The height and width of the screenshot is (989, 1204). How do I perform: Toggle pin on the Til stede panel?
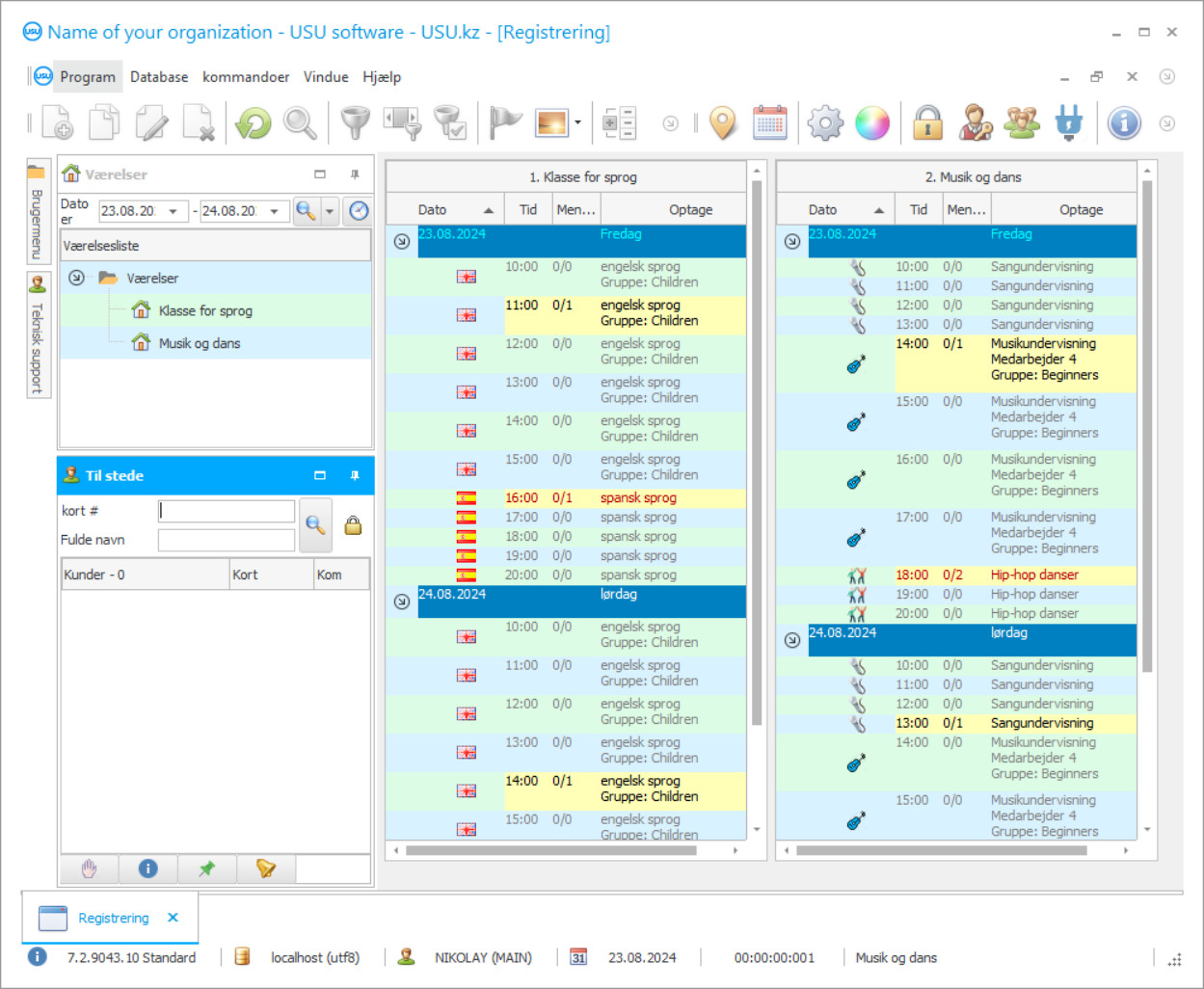click(x=355, y=475)
